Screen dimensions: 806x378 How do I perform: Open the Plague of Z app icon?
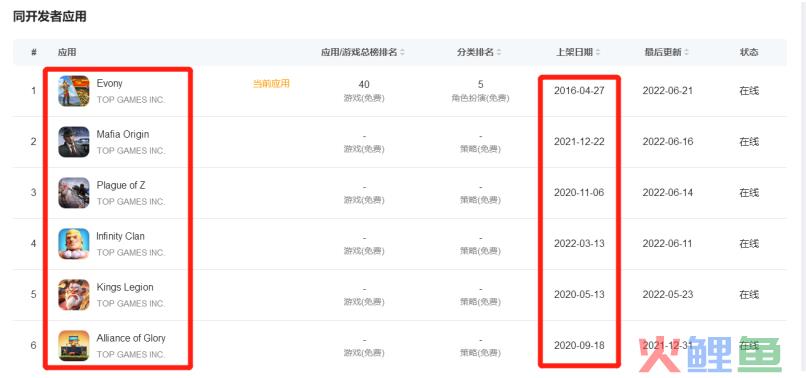[x=74, y=193]
